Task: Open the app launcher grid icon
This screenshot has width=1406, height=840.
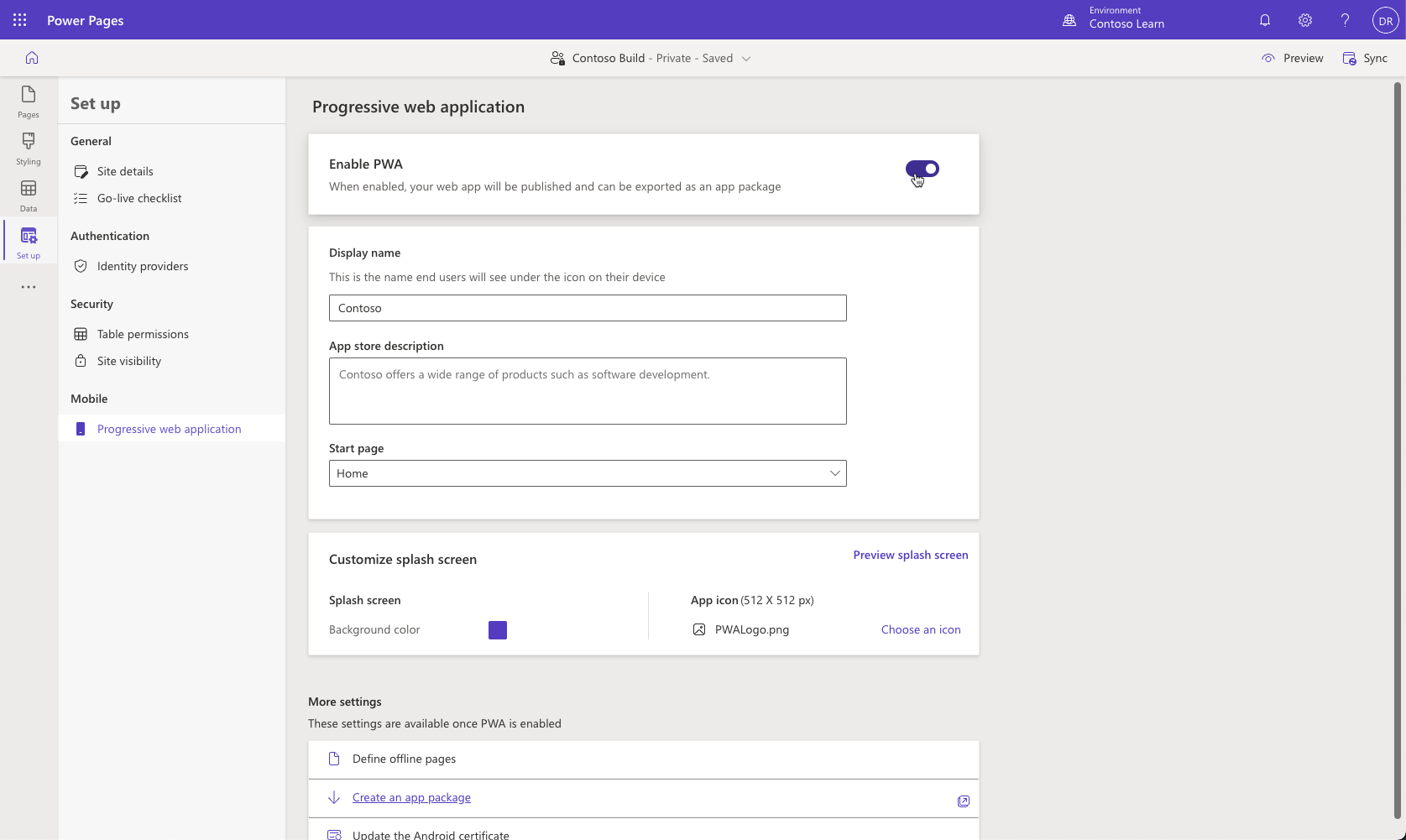Action: point(18,19)
